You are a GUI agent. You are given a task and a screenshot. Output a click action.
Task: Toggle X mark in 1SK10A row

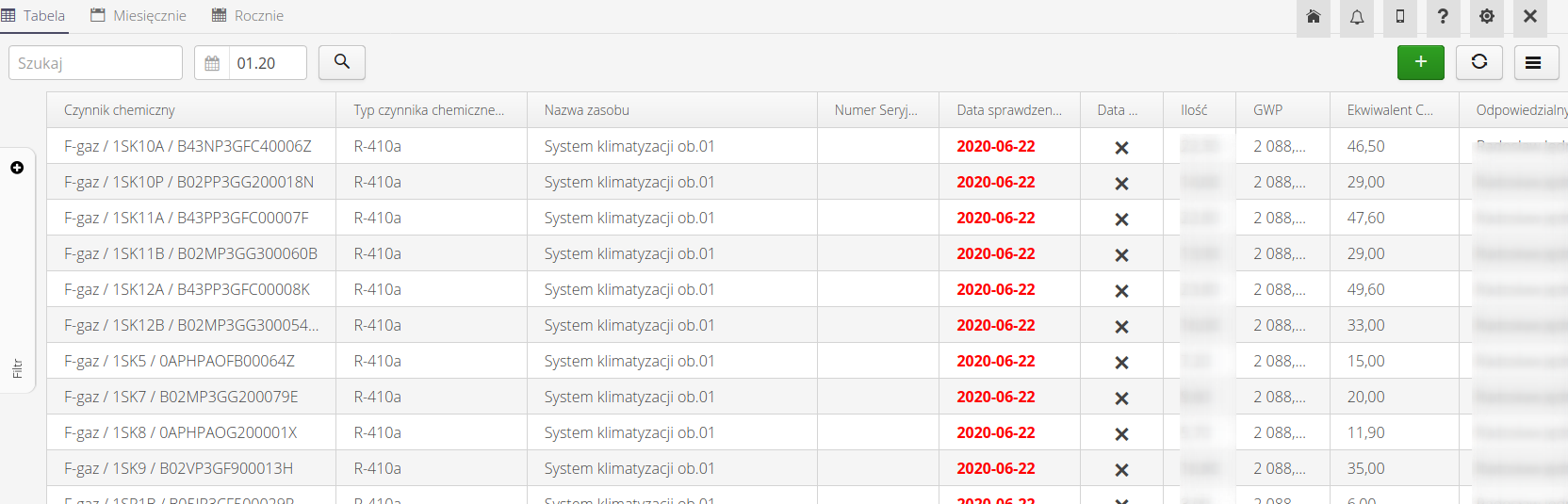[x=1121, y=148]
